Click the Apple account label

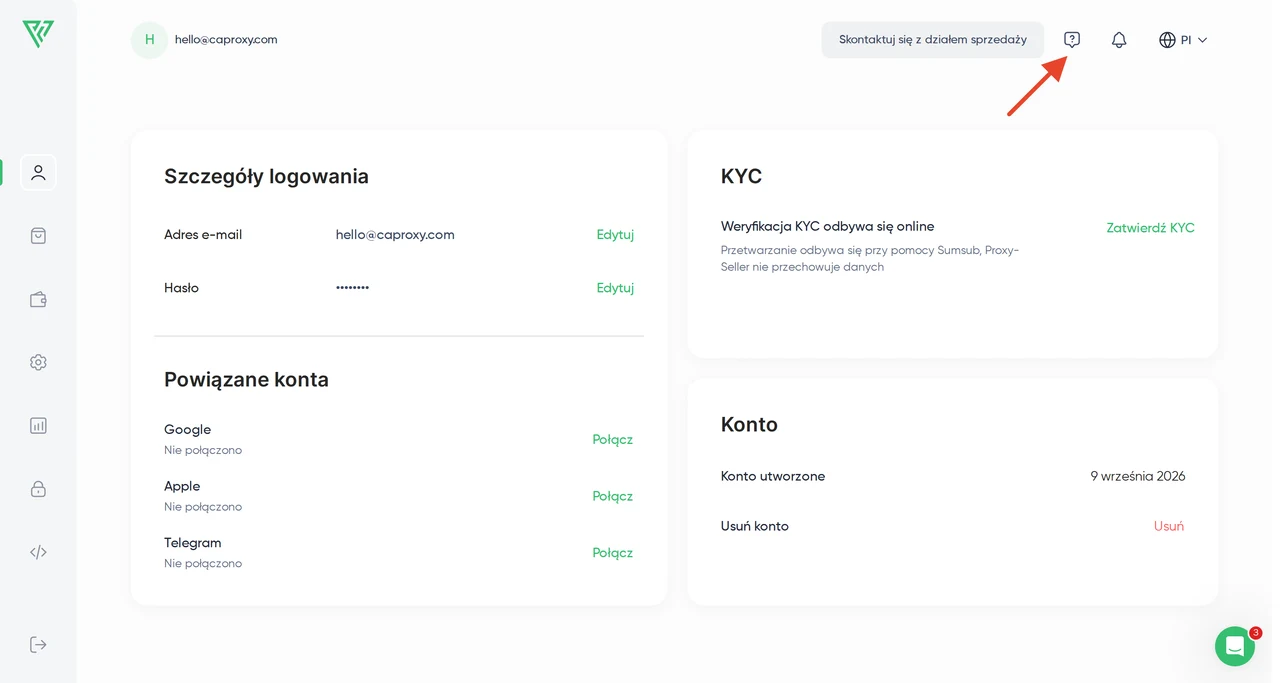(182, 487)
